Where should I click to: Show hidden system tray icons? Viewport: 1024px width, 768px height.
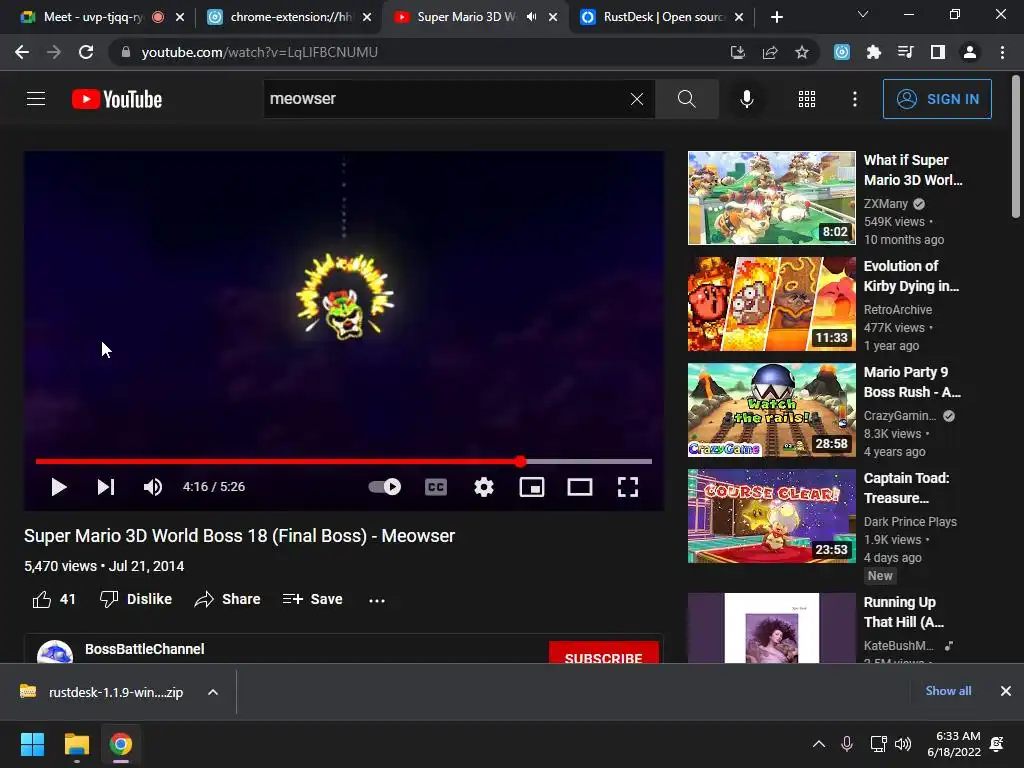pyautogui.click(x=818, y=744)
